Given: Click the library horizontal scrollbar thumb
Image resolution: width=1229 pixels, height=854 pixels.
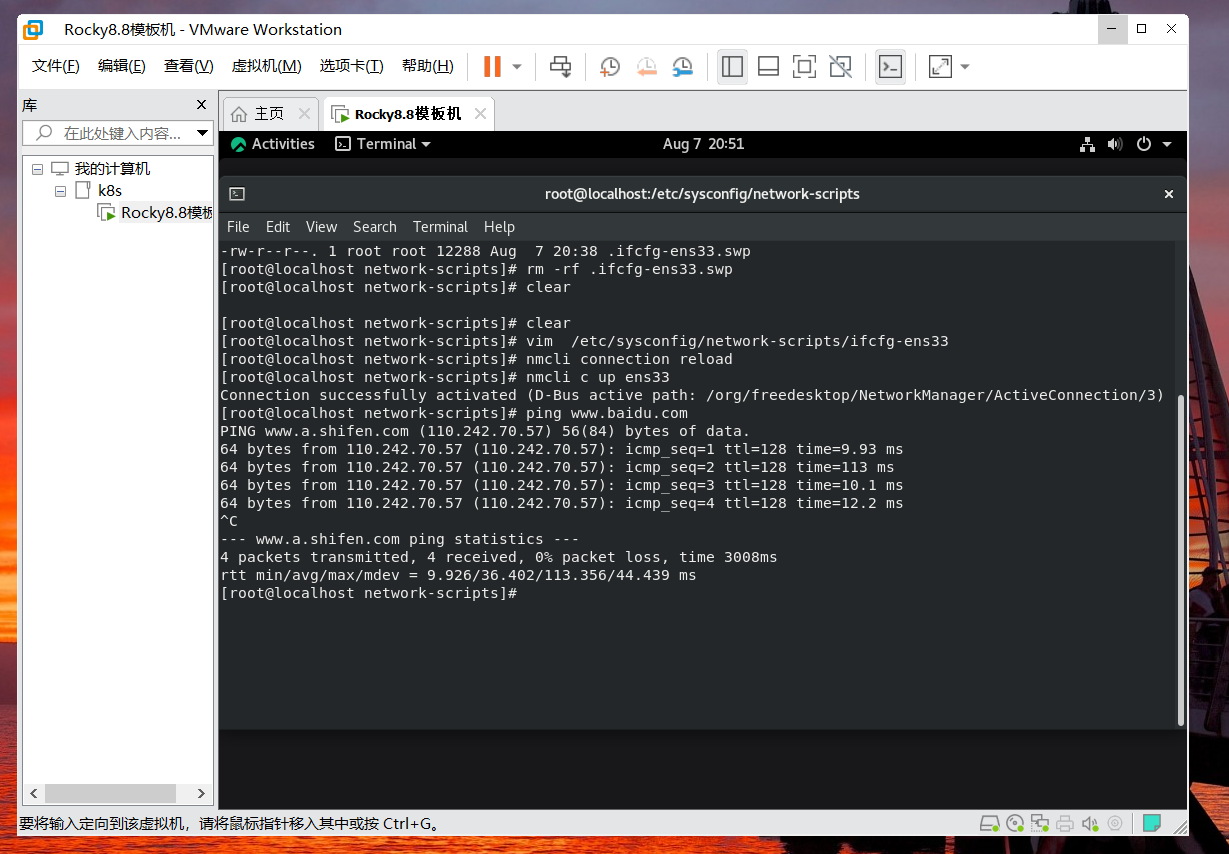Looking at the screenshot, I should click(x=111, y=793).
